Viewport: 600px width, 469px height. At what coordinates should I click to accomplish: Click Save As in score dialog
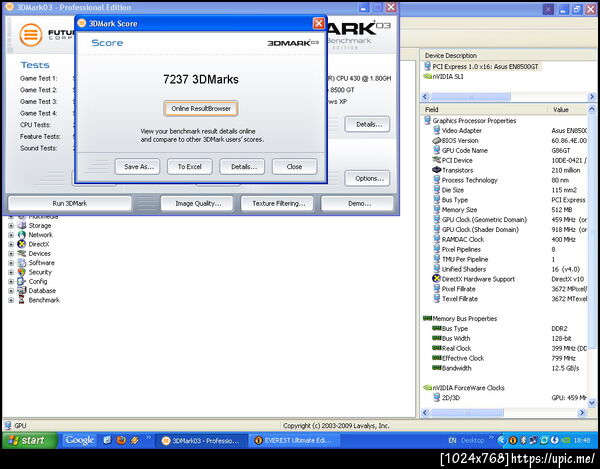coord(137,167)
